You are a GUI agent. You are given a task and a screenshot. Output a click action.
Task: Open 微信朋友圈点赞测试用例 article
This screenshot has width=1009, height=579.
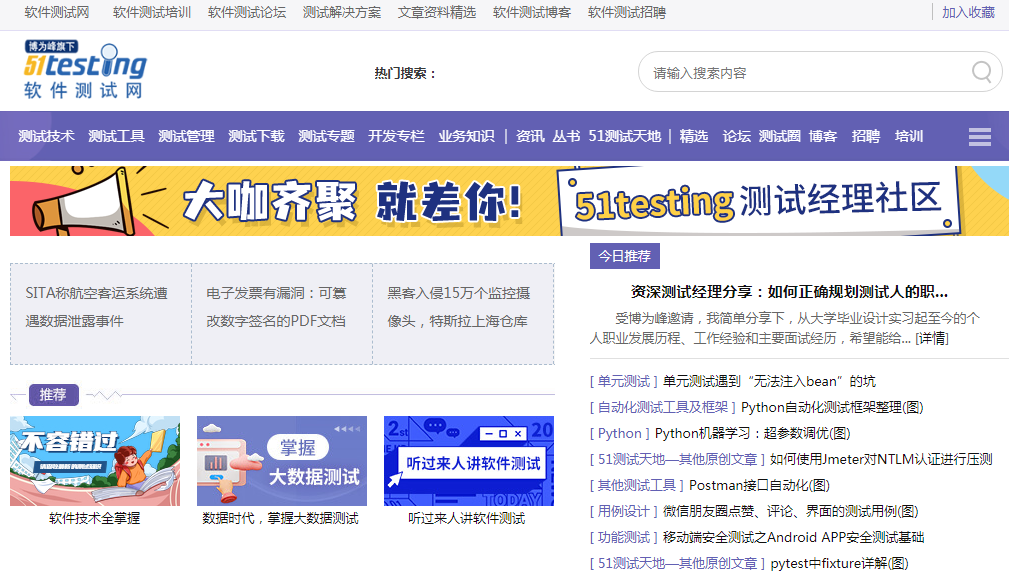pyautogui.click(x=791, y=511)
